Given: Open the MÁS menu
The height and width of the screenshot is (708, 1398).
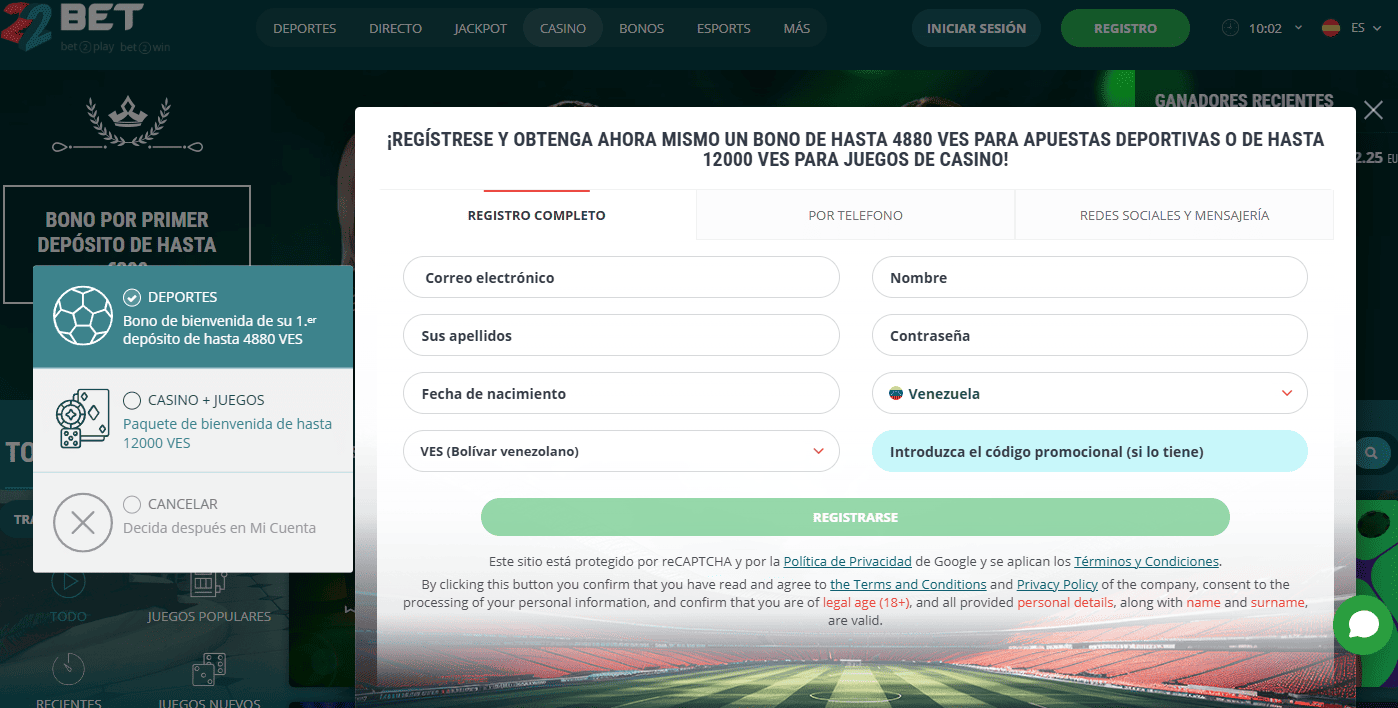Looking at the screenshot, I should pos(797,28).
